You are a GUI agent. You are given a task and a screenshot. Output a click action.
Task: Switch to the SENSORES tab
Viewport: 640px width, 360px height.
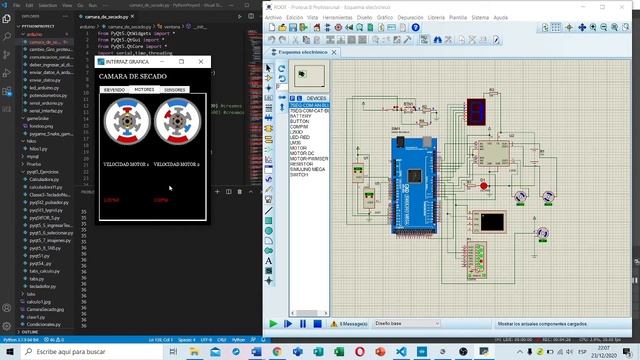(174, 90)
